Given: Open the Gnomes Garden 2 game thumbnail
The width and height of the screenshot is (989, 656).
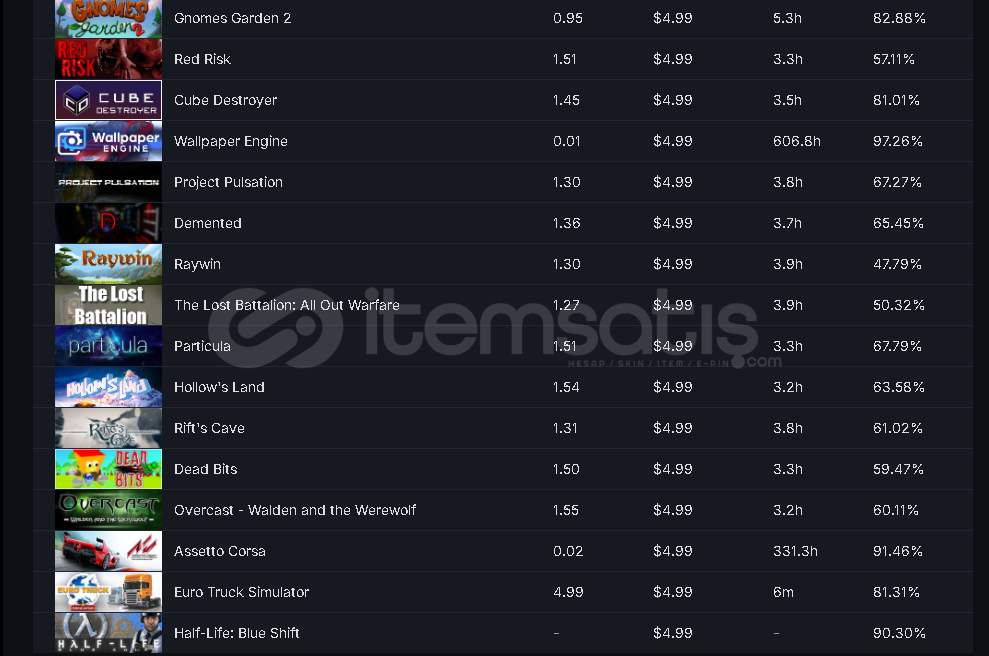Looking at the screenshot, I should pyautogui.click(x=108, y=18).
